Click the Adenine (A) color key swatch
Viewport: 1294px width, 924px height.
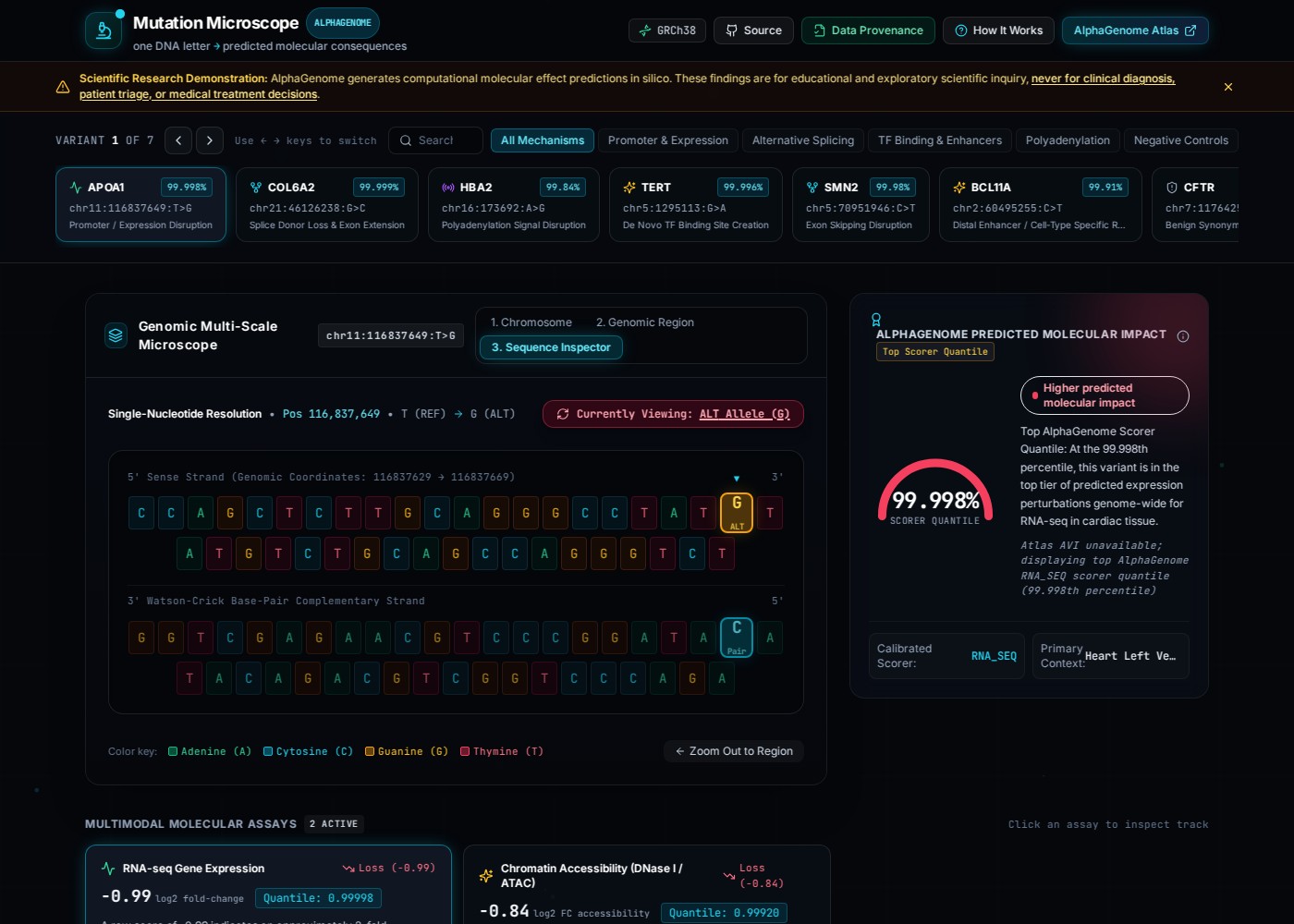click(173, 752)
